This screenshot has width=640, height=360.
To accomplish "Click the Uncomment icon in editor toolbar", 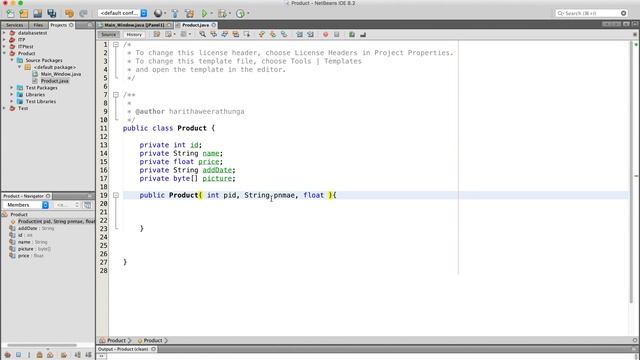I will pyautogui.click(x=363, y=35).
